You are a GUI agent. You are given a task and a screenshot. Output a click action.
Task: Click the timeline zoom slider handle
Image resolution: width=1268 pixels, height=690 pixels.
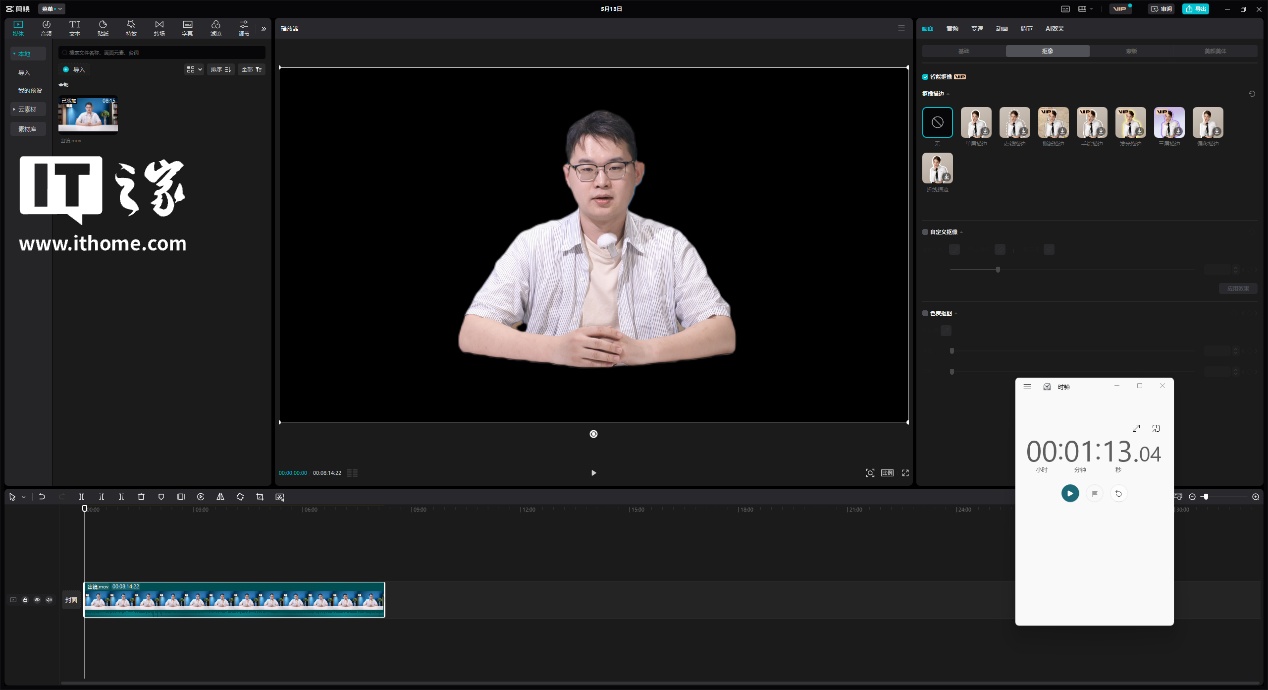[1206, 497]
